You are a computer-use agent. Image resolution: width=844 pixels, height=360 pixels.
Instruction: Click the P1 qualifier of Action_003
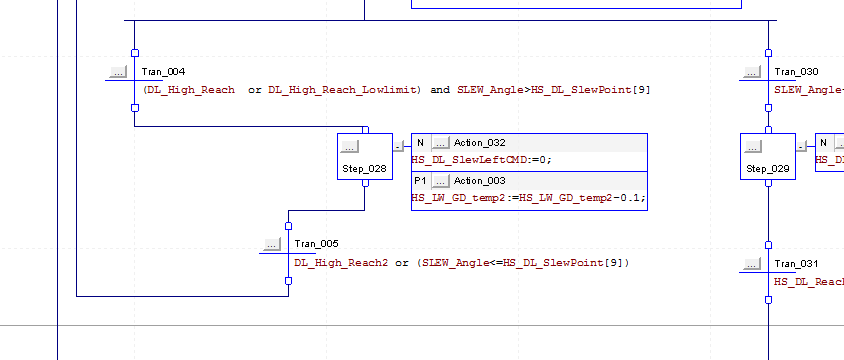pos(420,181)
